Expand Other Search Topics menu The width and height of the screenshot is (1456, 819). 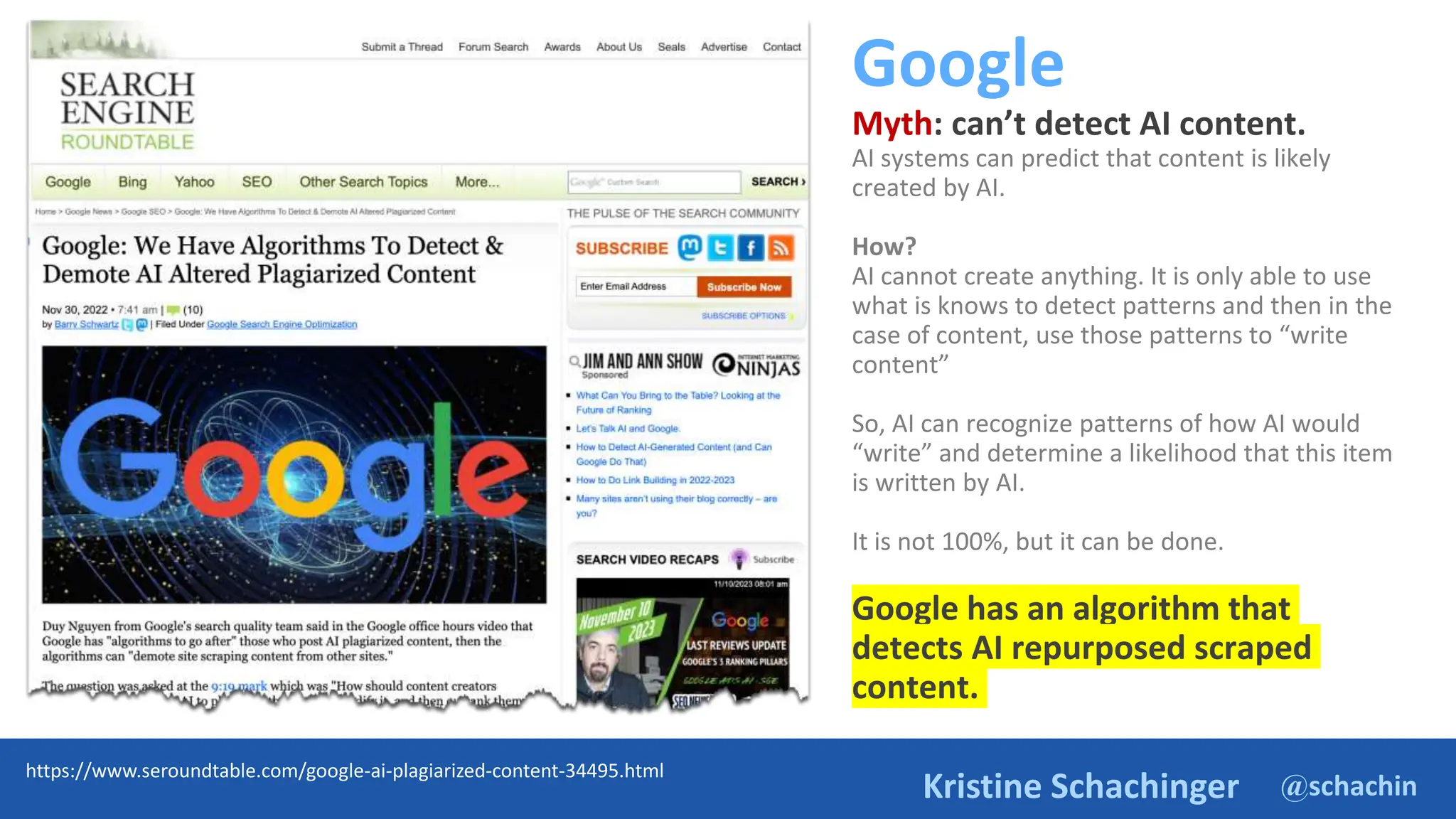[363, 182]
